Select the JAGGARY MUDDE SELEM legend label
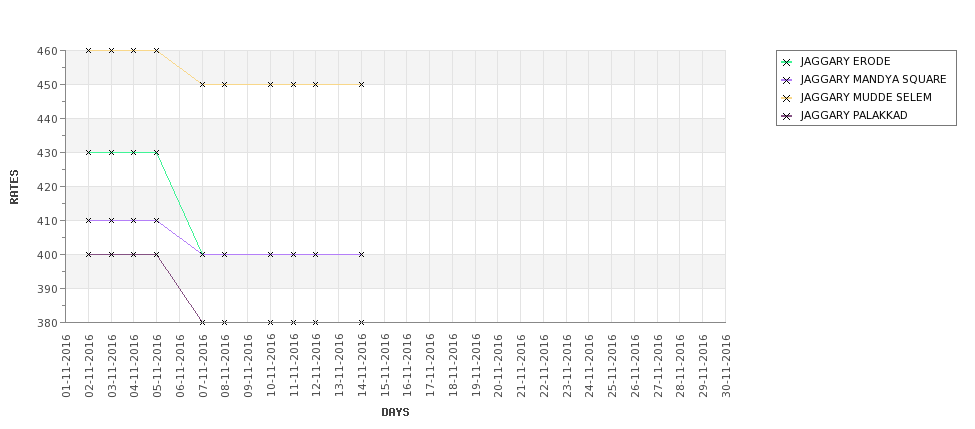Viewport: 975px width, 429px height. (x=866, y=98)
